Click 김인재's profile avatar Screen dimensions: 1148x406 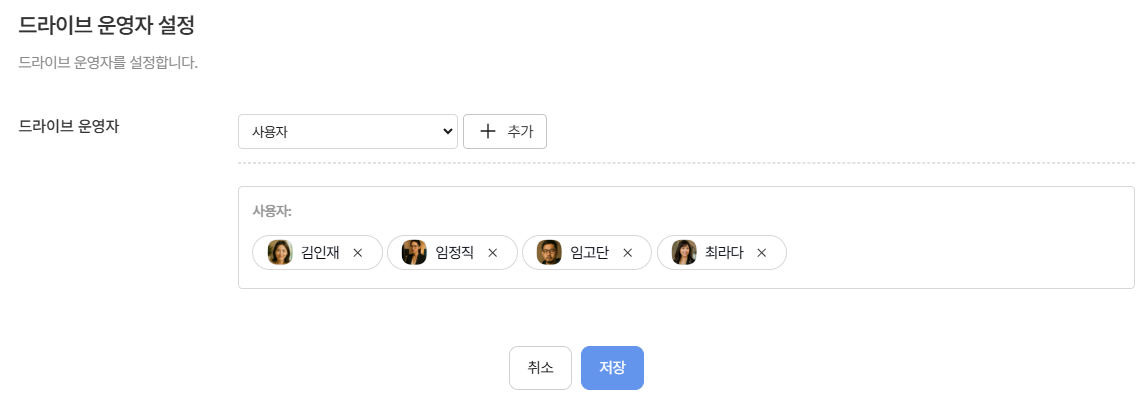[280, 253]
